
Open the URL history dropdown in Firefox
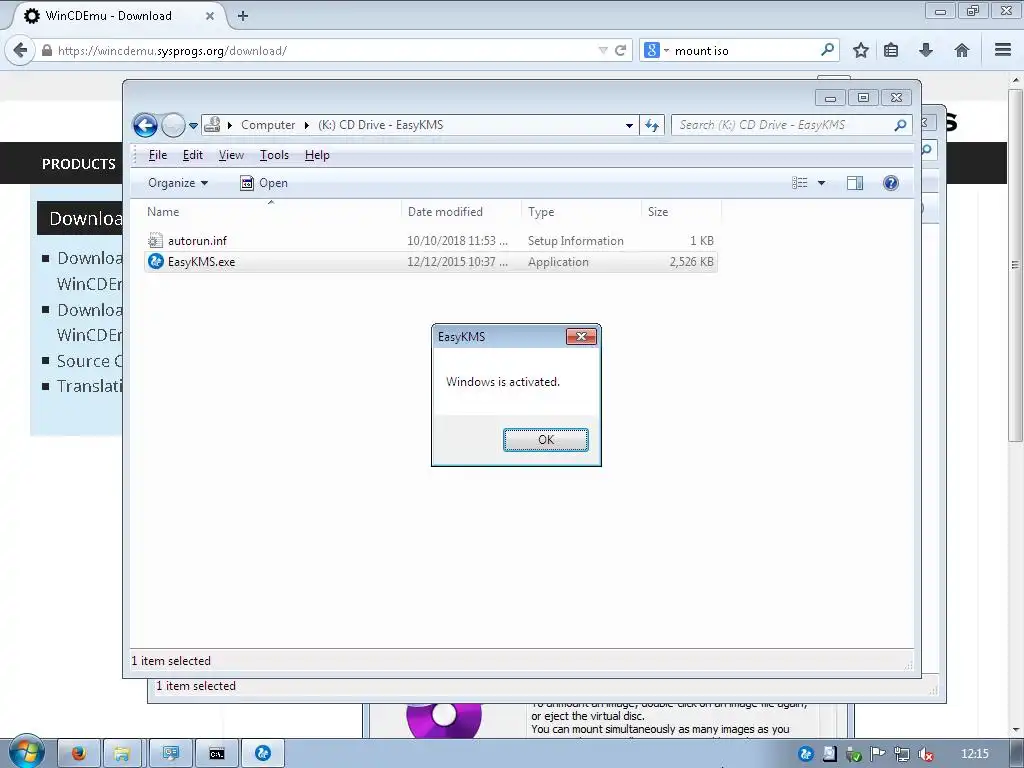(x=603, y=50)
